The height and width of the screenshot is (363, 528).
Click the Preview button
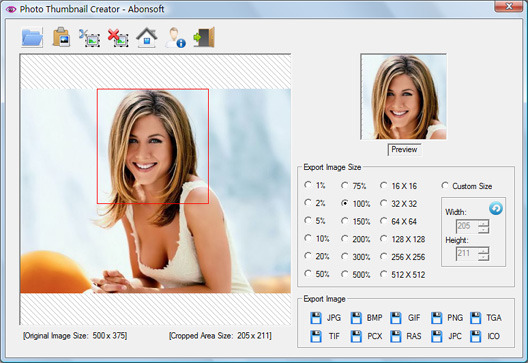404,150
